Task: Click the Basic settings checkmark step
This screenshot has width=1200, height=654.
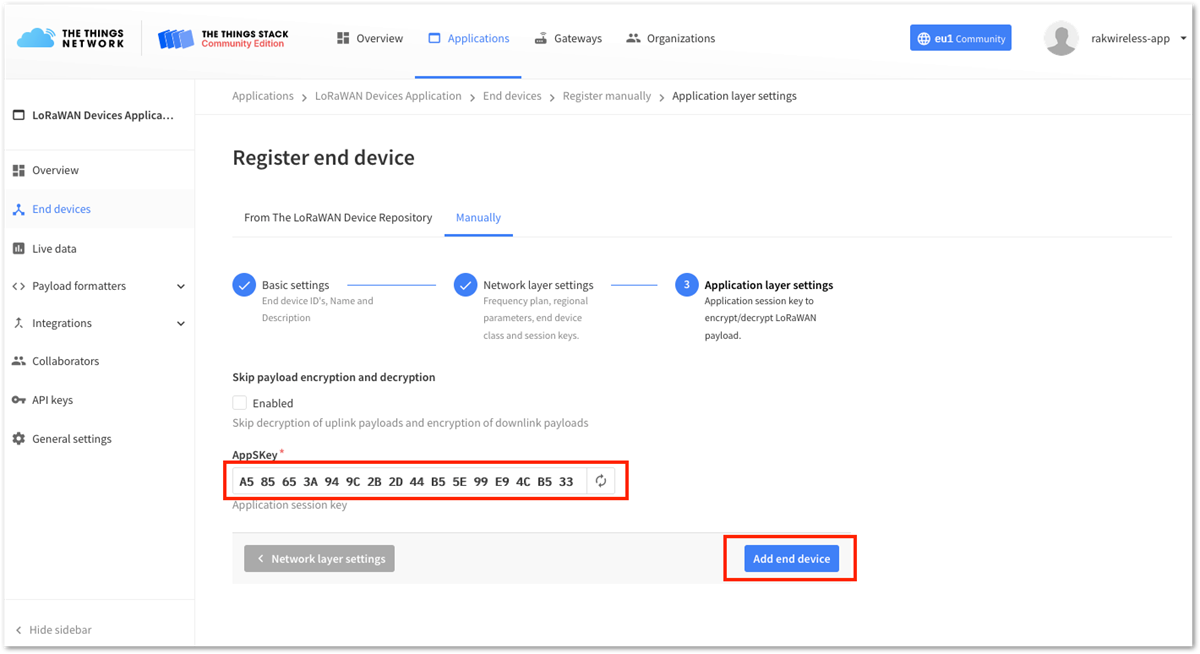Action: tap(244, 285)
